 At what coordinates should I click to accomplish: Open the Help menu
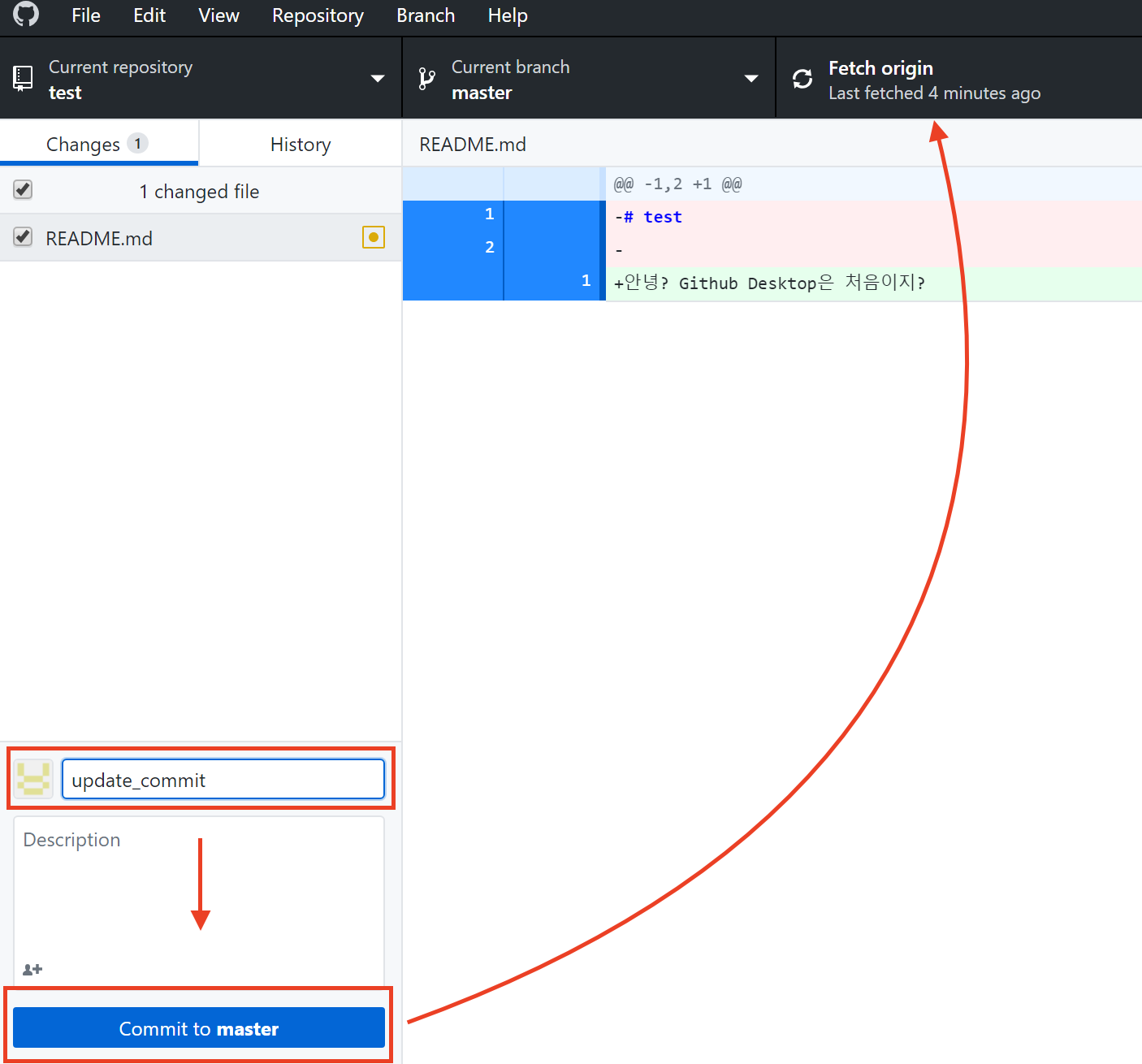508,15
